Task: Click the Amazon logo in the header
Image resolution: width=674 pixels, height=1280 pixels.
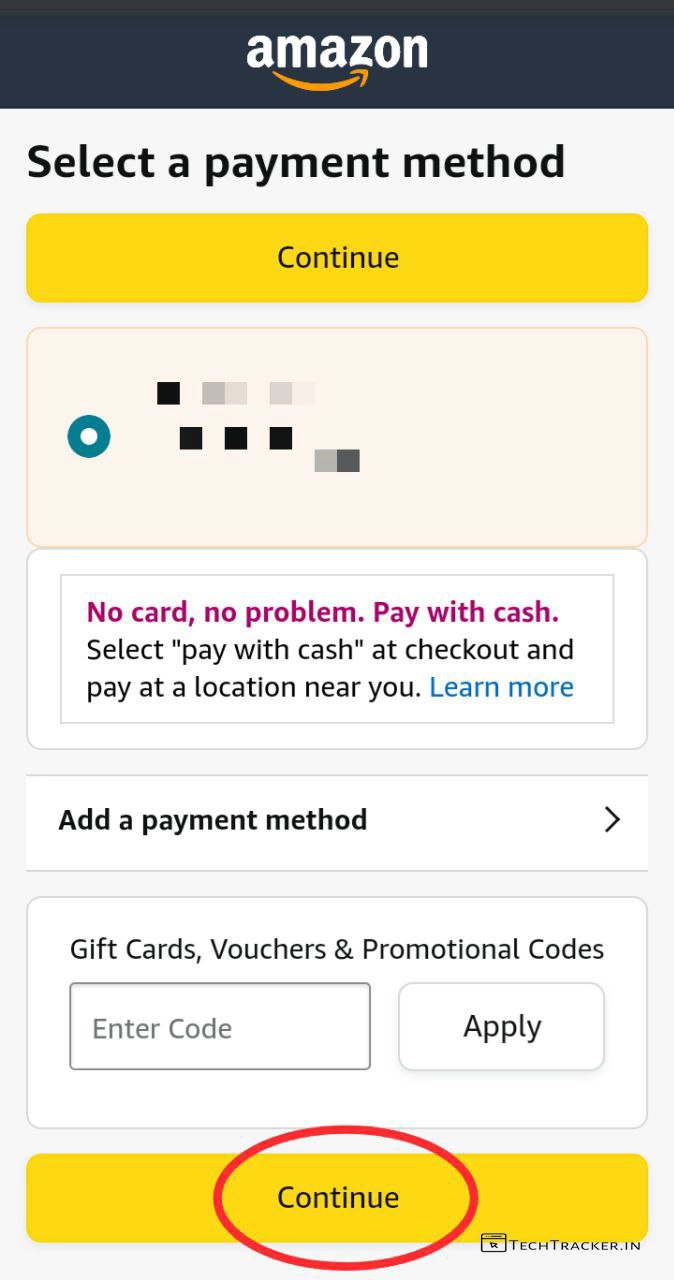Action: point(337,52)
